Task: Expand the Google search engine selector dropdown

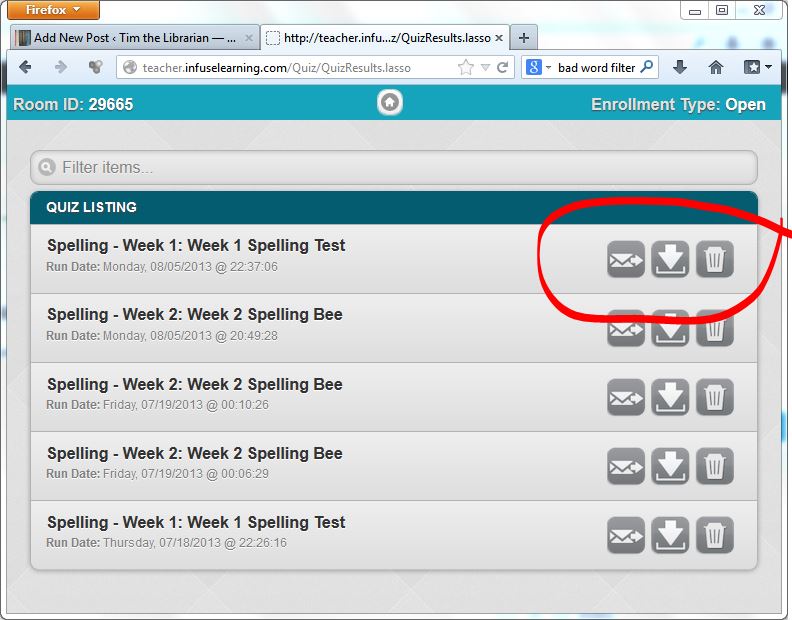Action: (540, 68)
